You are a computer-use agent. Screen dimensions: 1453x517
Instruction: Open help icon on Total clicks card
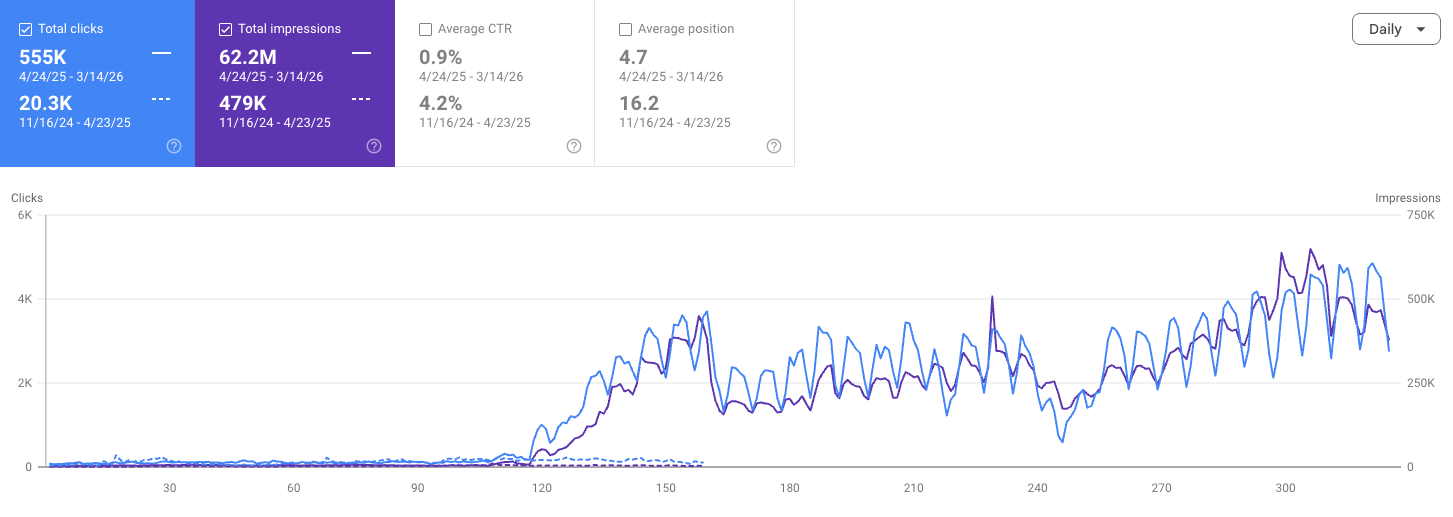[174, 146]
